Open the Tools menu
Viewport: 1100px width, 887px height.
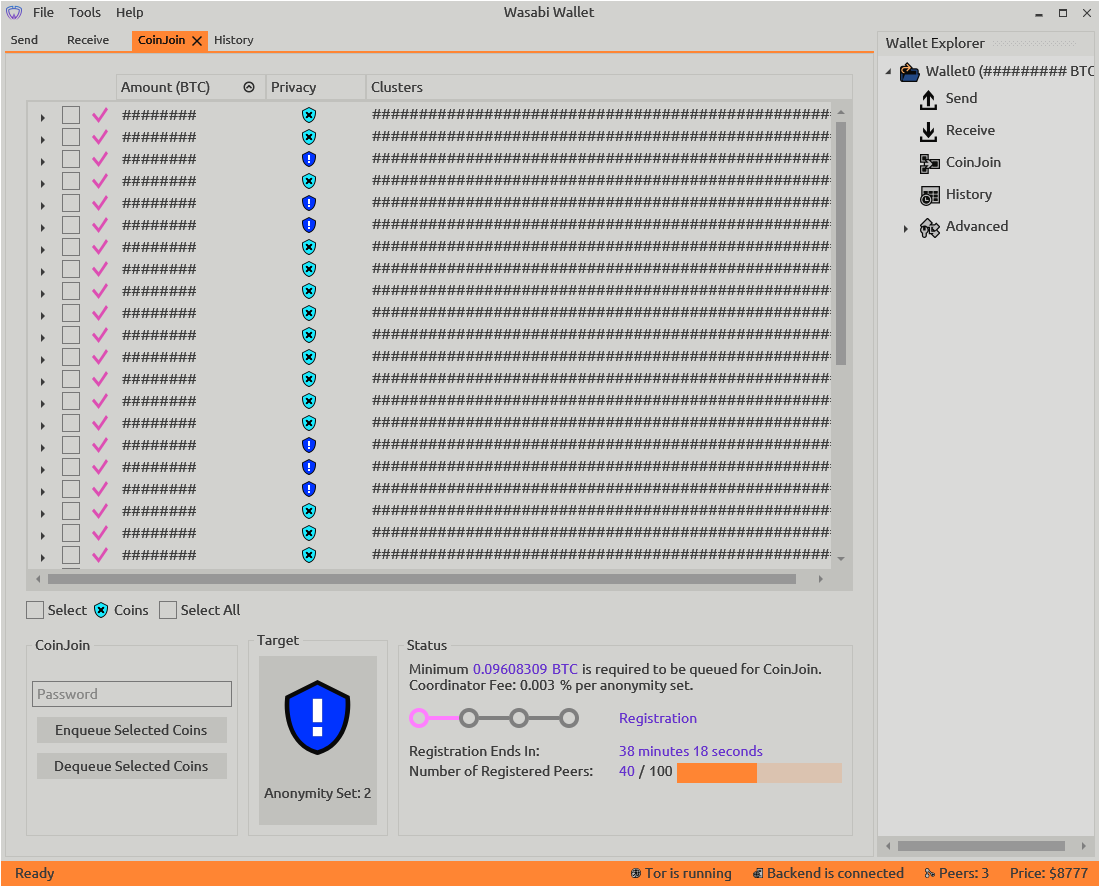click(84, 13)
